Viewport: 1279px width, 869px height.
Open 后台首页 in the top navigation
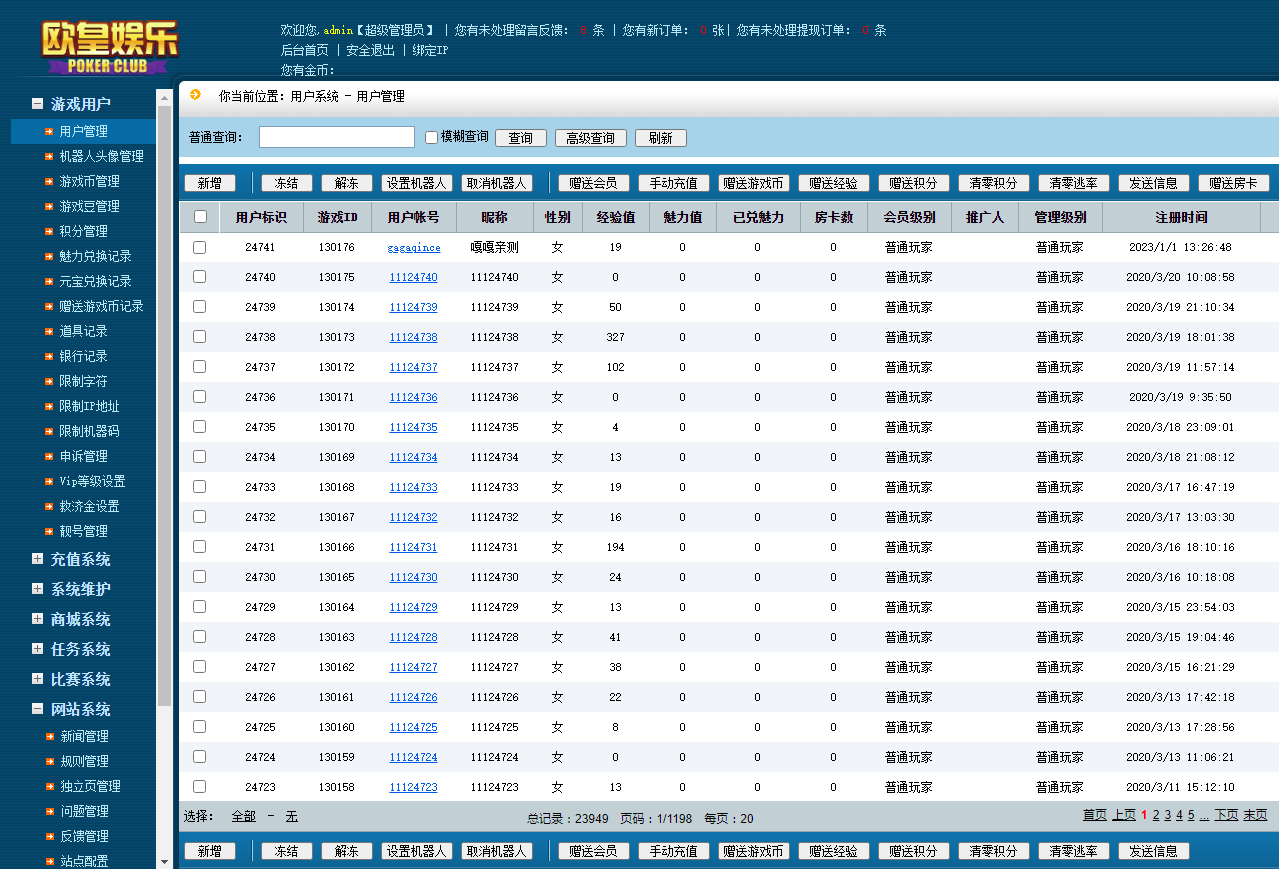pyautogui.click(x=304, y=50)
